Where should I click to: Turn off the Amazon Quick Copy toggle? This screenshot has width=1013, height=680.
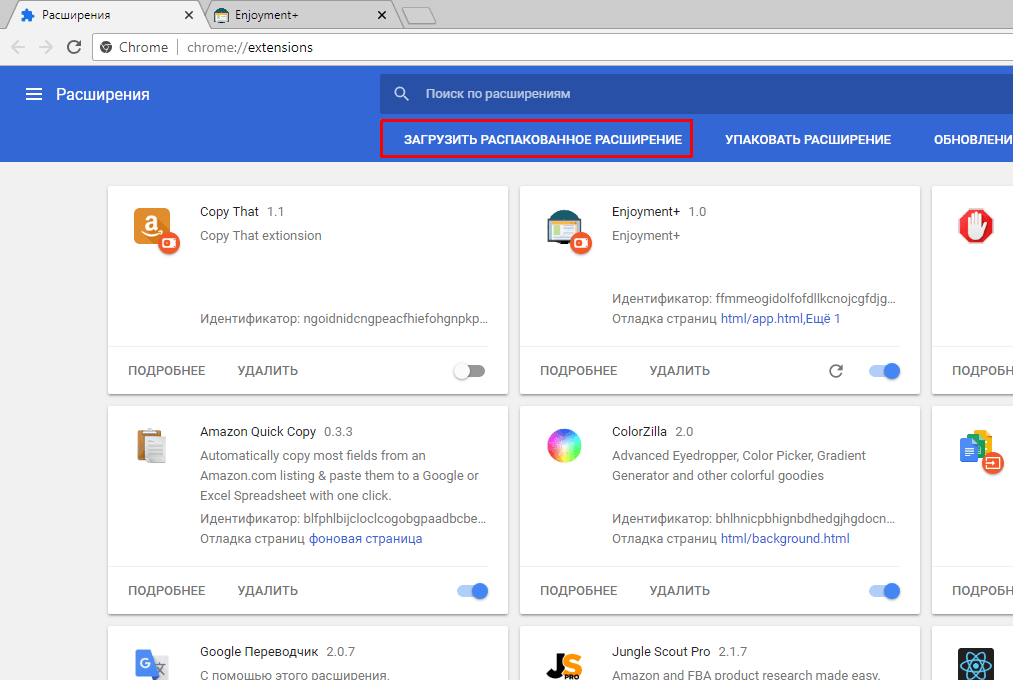click(472, 591)
